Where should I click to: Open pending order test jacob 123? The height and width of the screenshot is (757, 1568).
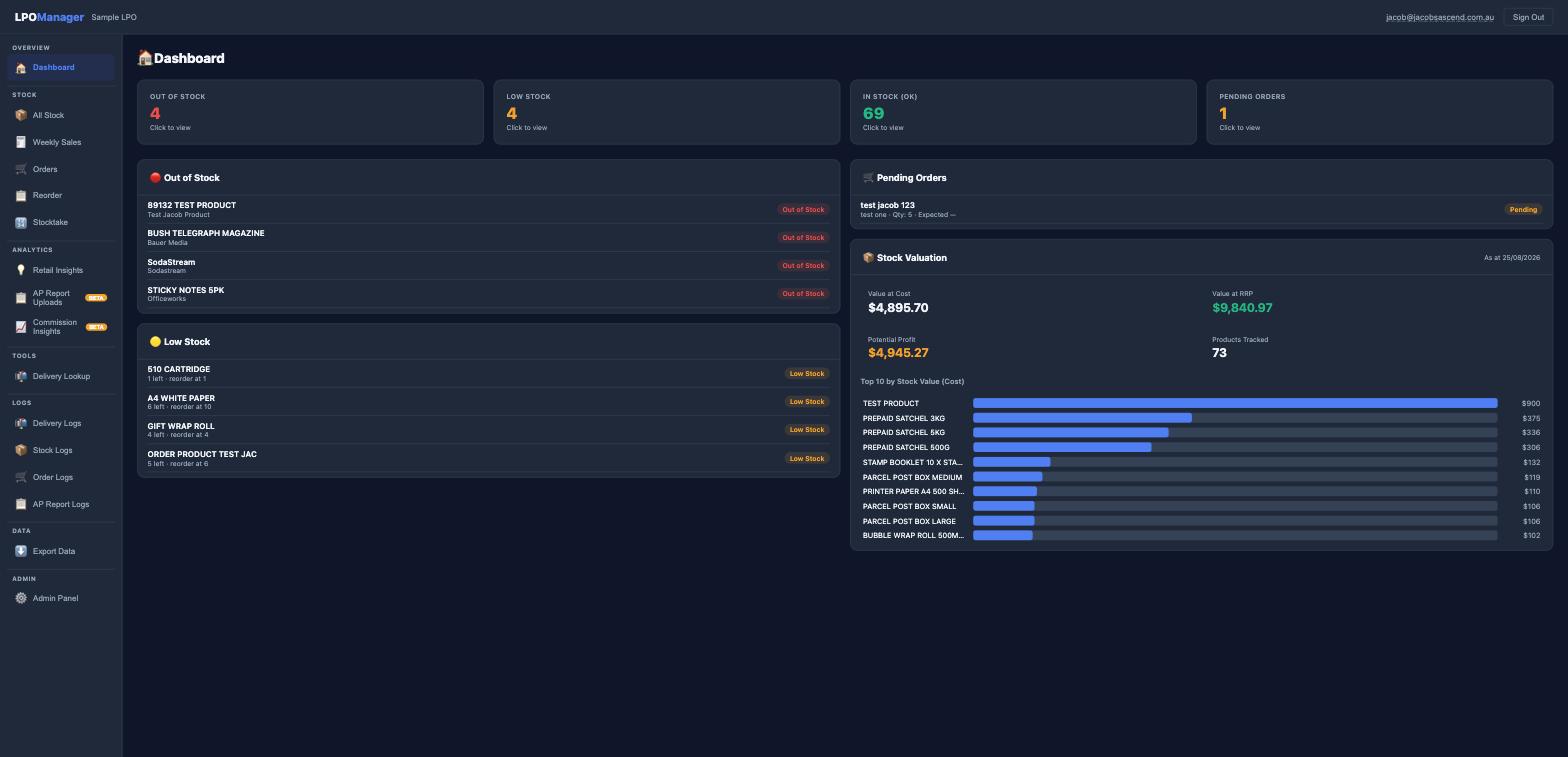click(x=1201, y=209)
